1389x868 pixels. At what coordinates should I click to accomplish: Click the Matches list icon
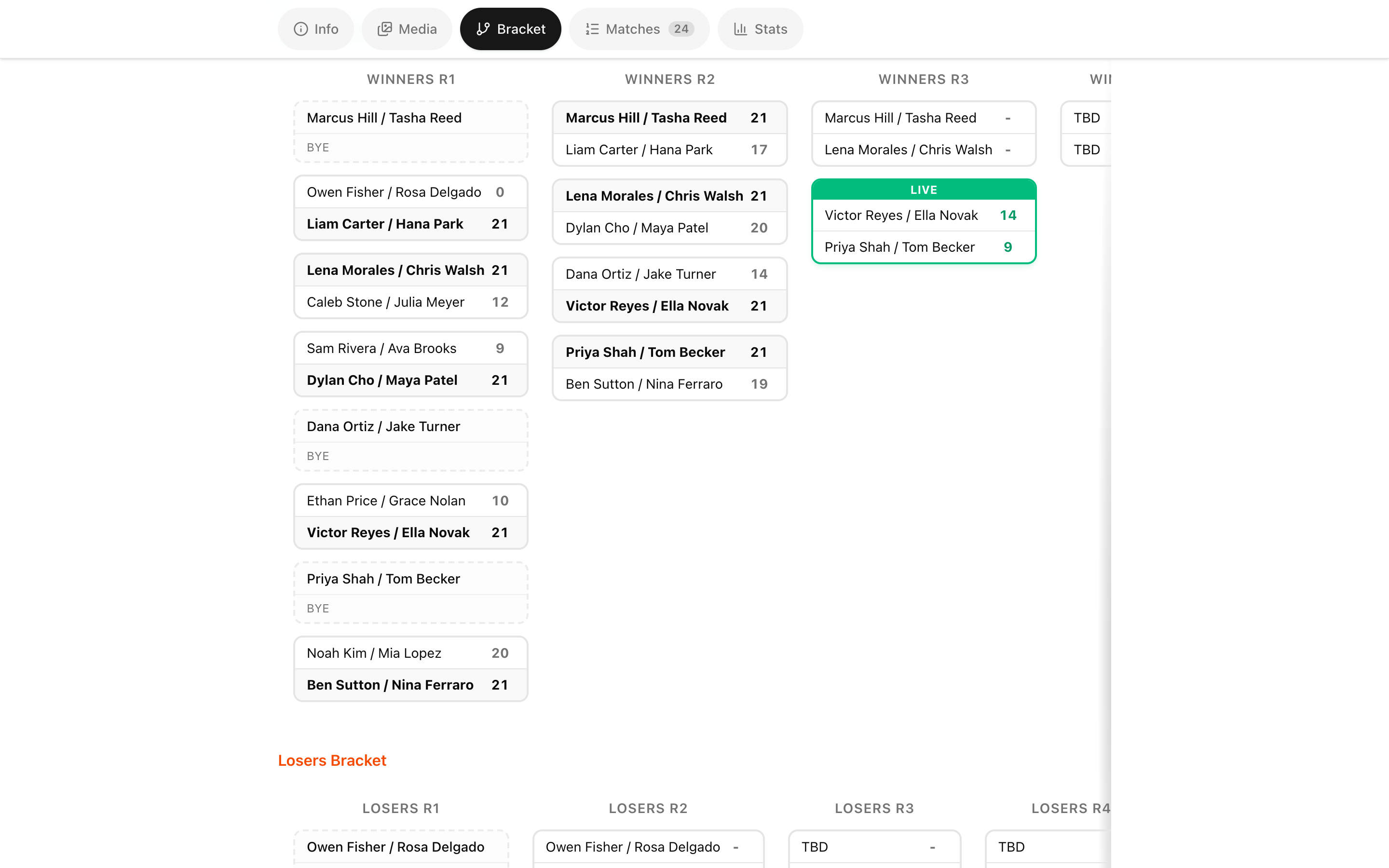592,29
